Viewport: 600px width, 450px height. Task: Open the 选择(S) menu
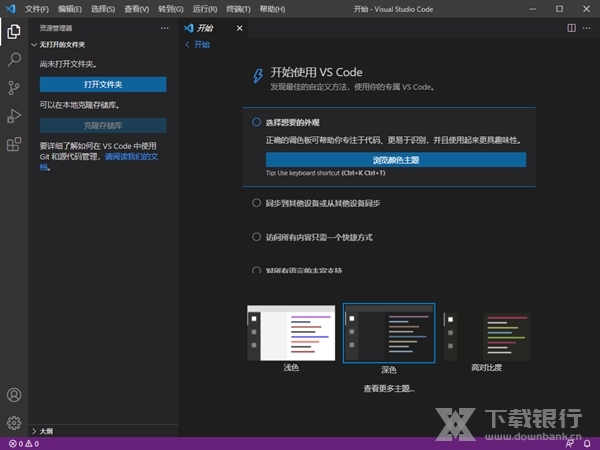[103, 9]
